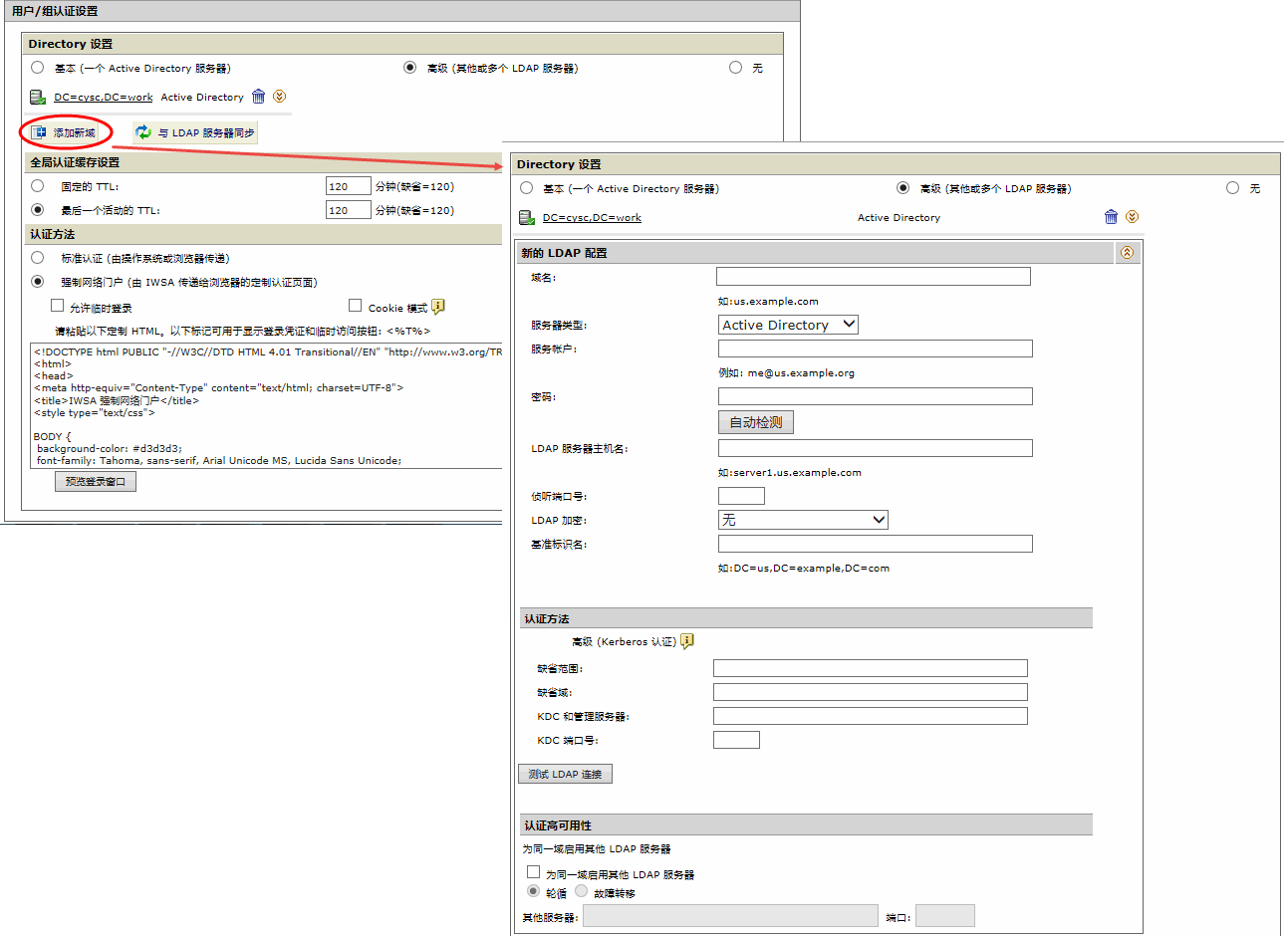Image resolution: width=1288 pixels, height=936 pixels.
Task: Click the 测试 LDAP 连接 button
Action: pyautogui.click(x=565, y=774)
